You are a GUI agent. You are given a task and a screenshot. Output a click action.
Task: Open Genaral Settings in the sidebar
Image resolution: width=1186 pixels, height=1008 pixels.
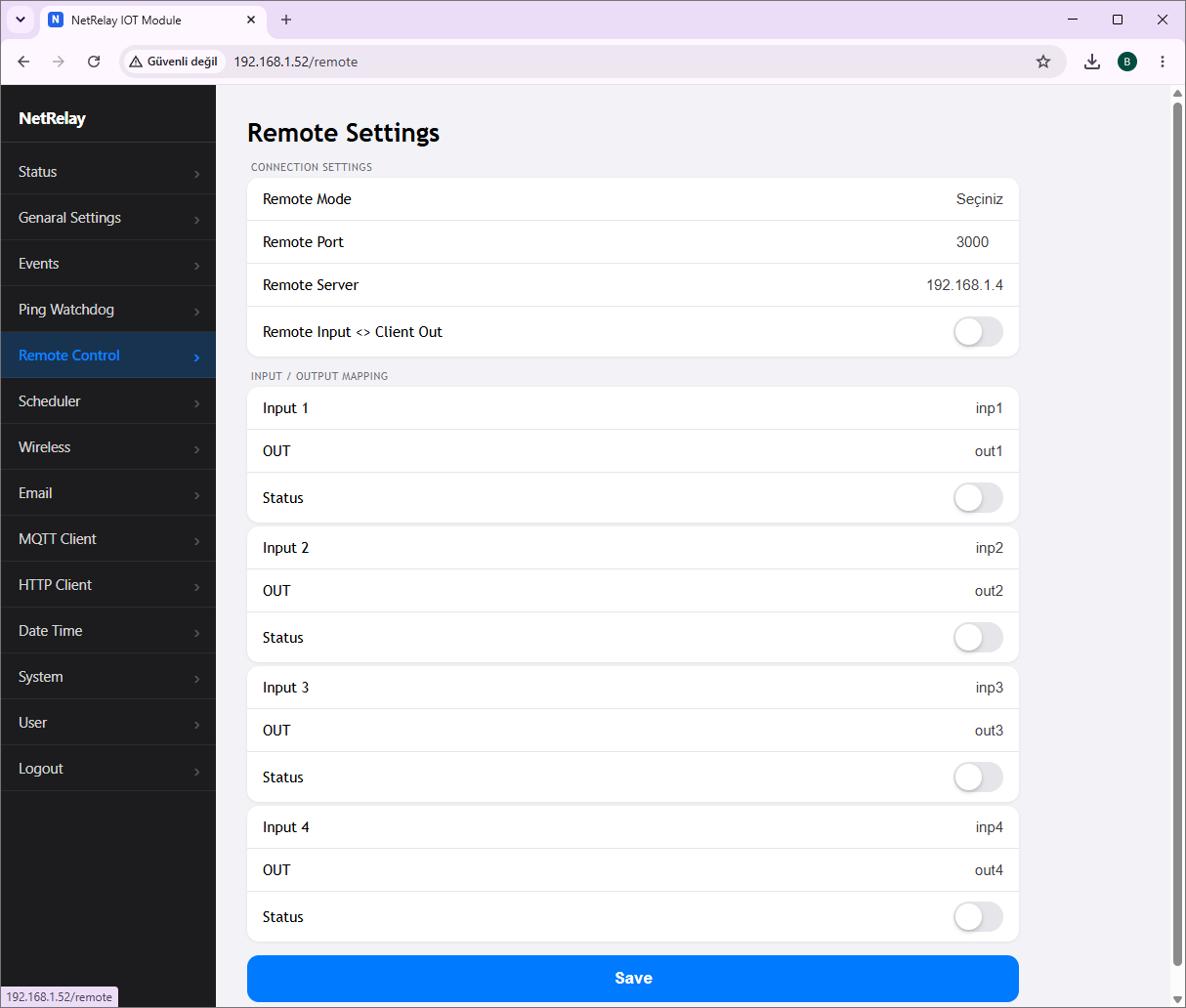click(x=108, y=218)
